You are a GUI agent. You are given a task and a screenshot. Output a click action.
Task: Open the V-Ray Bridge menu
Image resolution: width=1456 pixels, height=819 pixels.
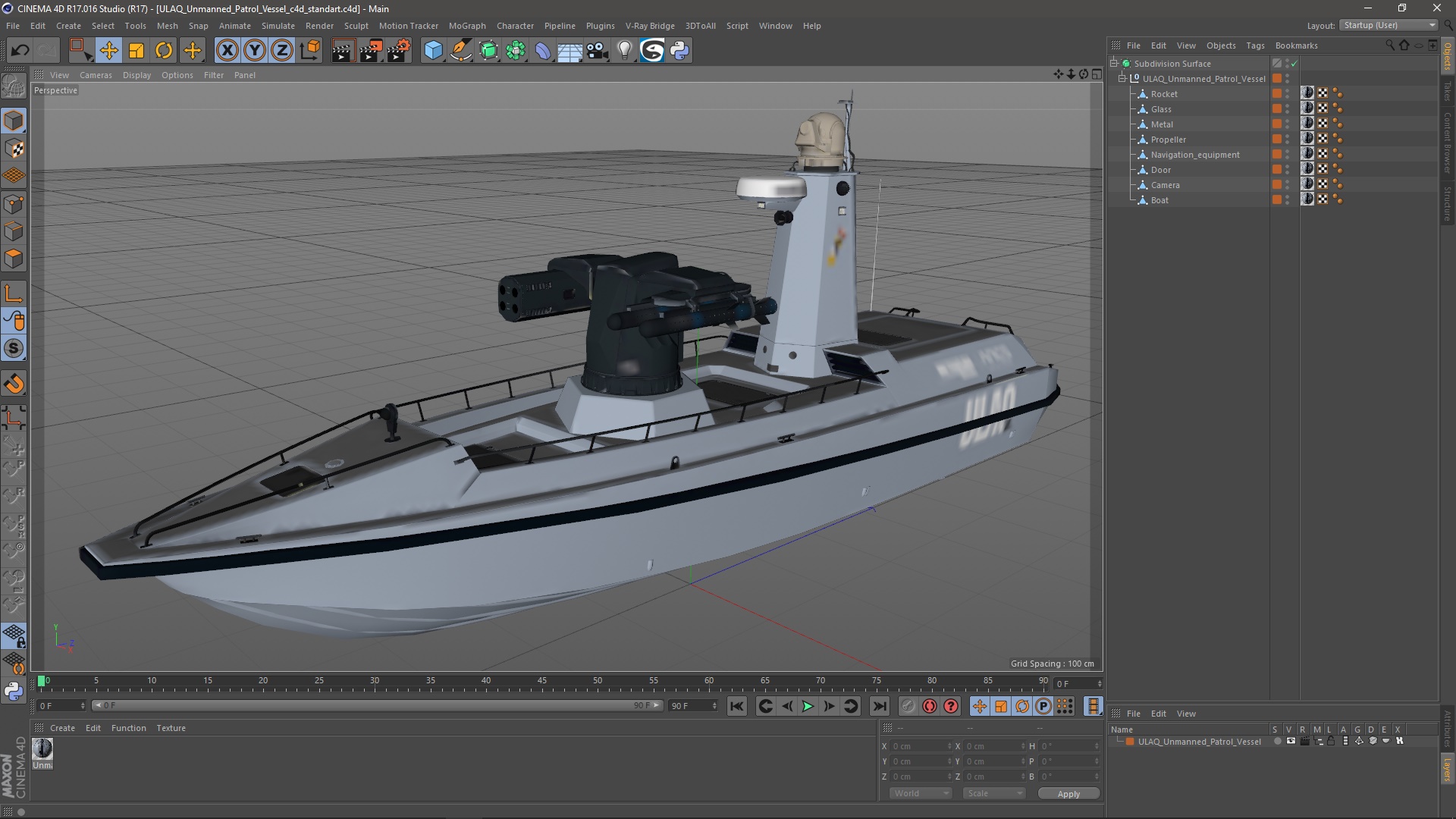tap(650, 26)
